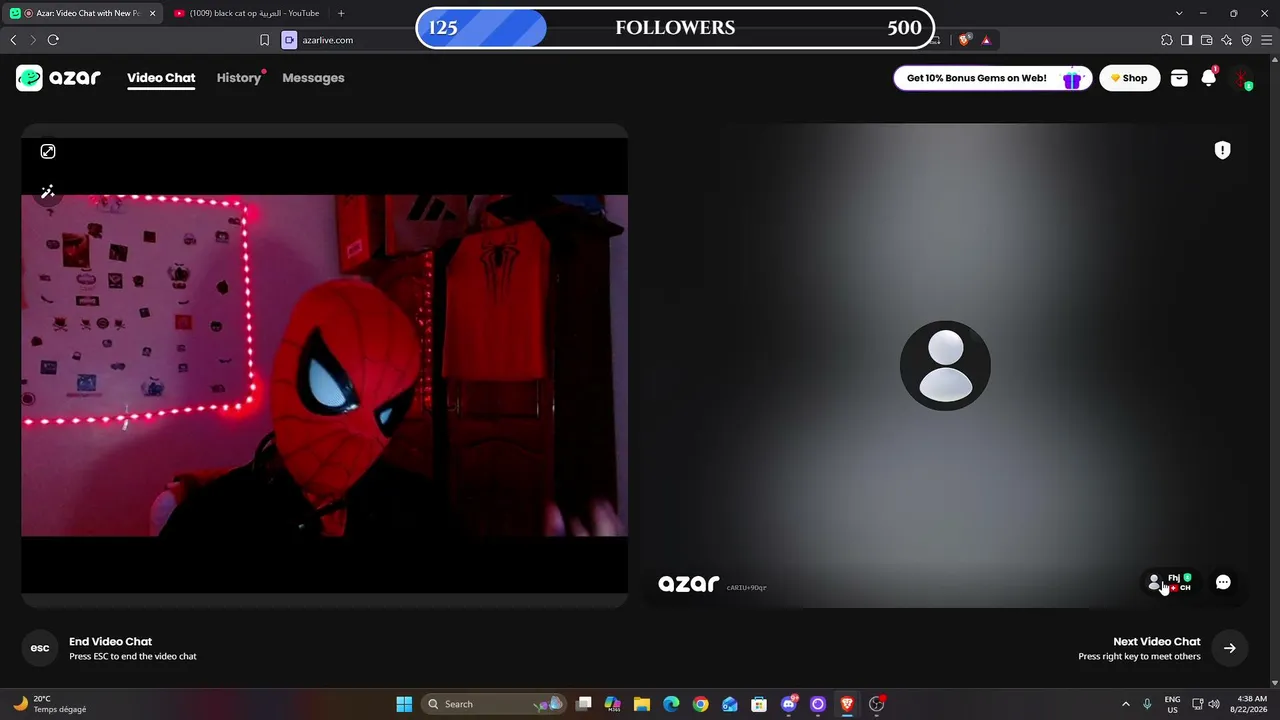The height and width of the screenshot is (720, 1280).
Task: Open the magic wand effects tool
Action: pyautogui.click(x=48, y=192)
